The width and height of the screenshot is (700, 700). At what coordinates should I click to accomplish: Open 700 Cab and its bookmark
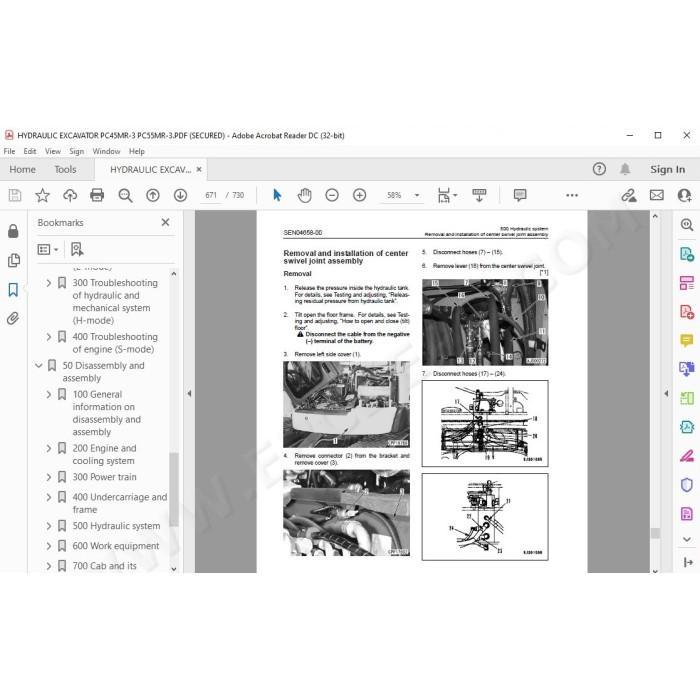pos(104,566)
